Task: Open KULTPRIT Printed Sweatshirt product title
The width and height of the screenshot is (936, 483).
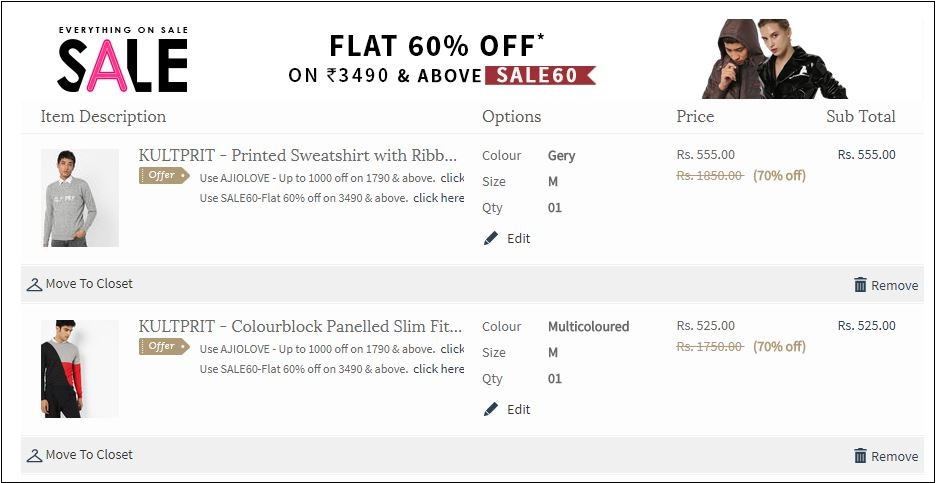Action: click(x=298, y=155)
